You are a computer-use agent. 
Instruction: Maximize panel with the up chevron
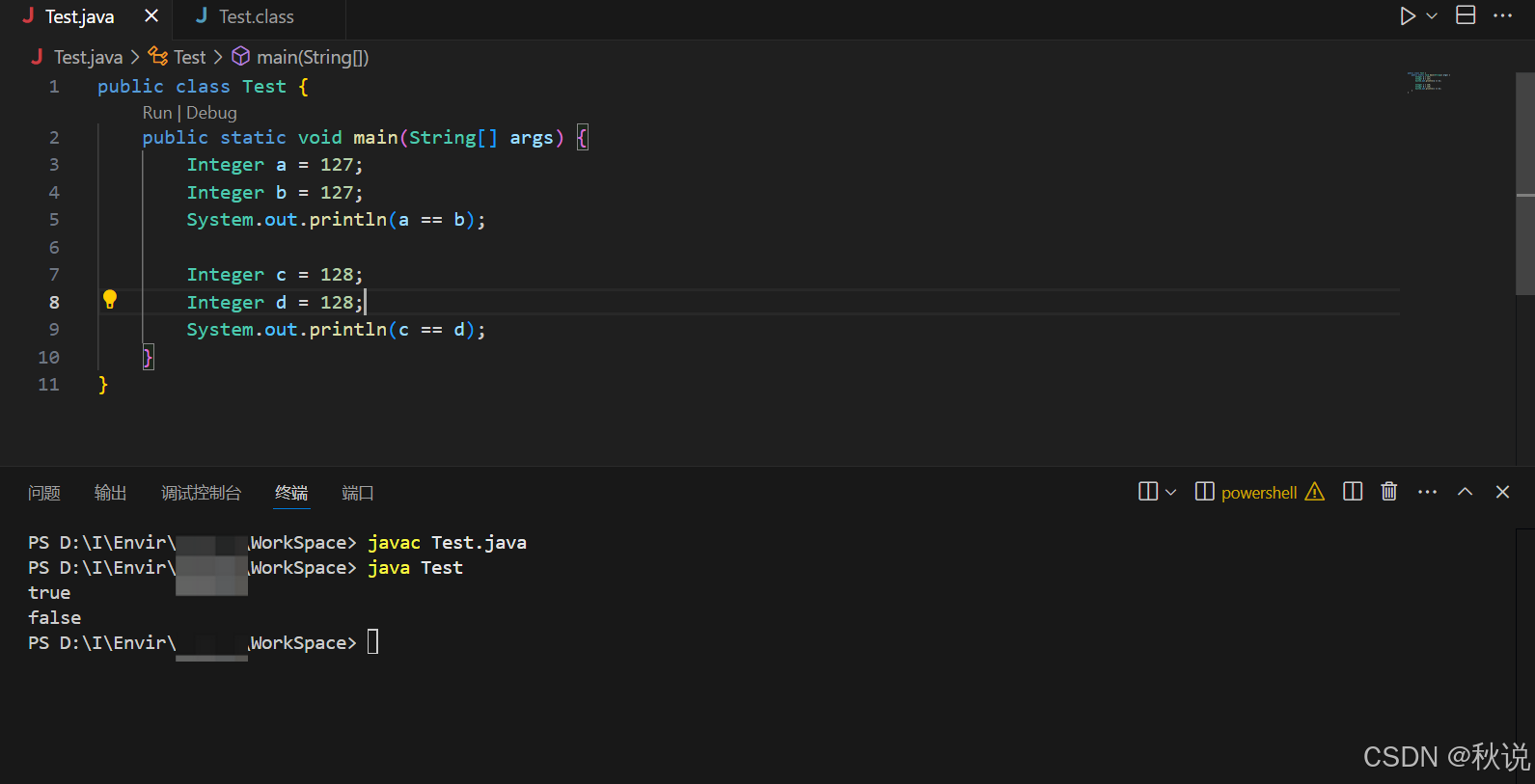pyautogui.click(x=1465, y=492)
